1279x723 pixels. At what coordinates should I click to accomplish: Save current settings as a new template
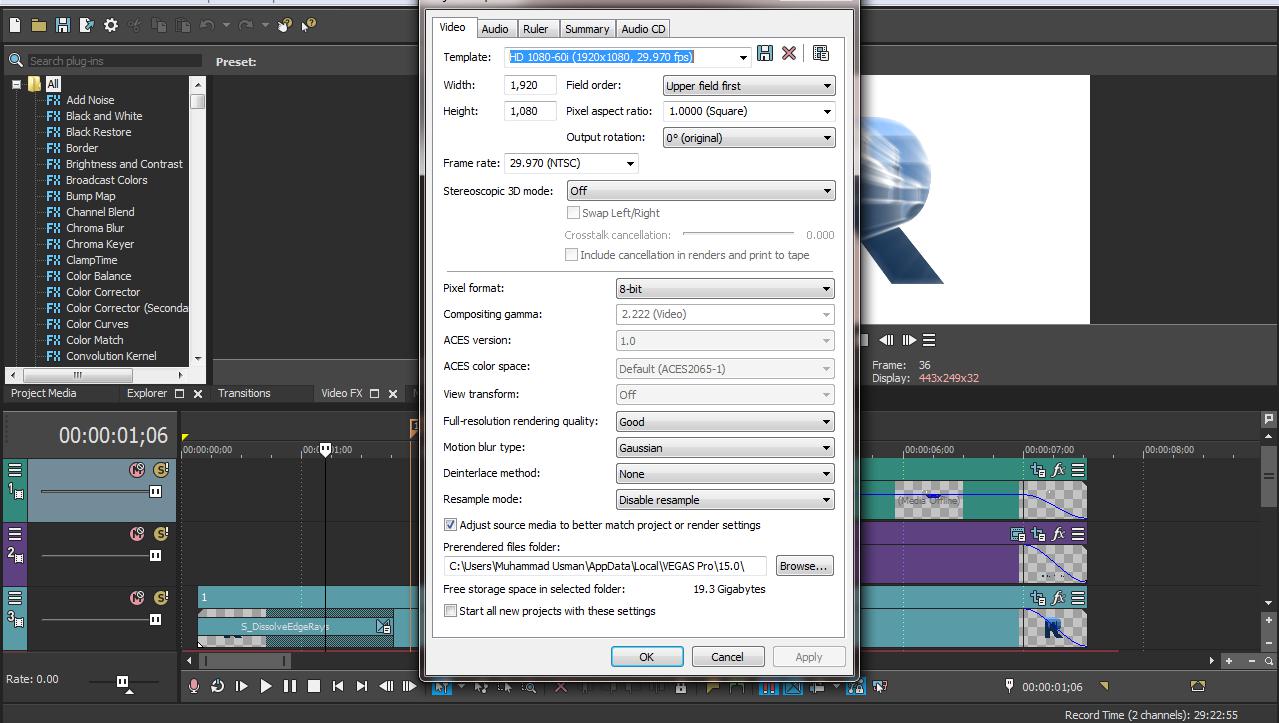point(765,53)
